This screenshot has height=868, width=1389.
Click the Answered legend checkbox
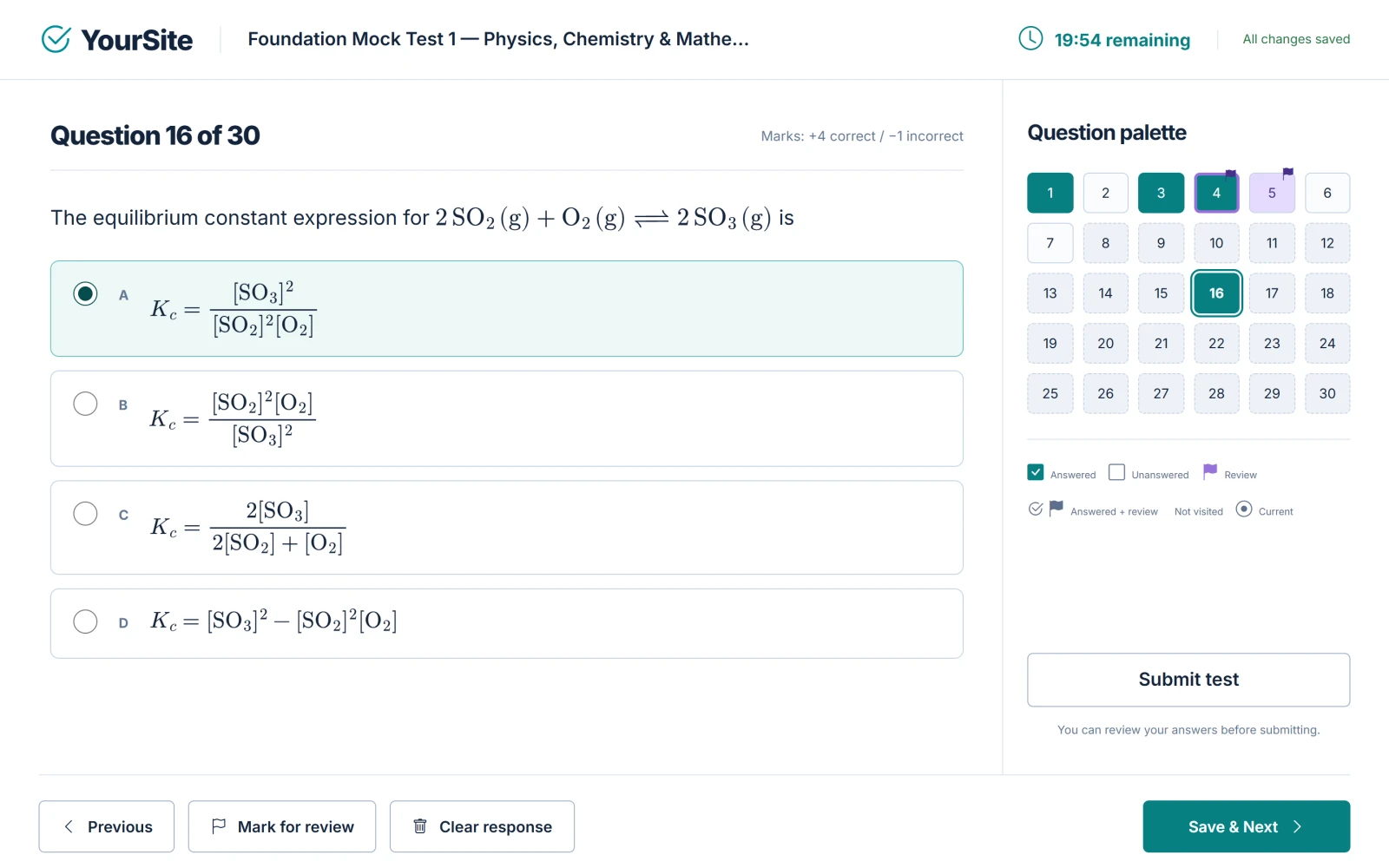click(1036, 472)
